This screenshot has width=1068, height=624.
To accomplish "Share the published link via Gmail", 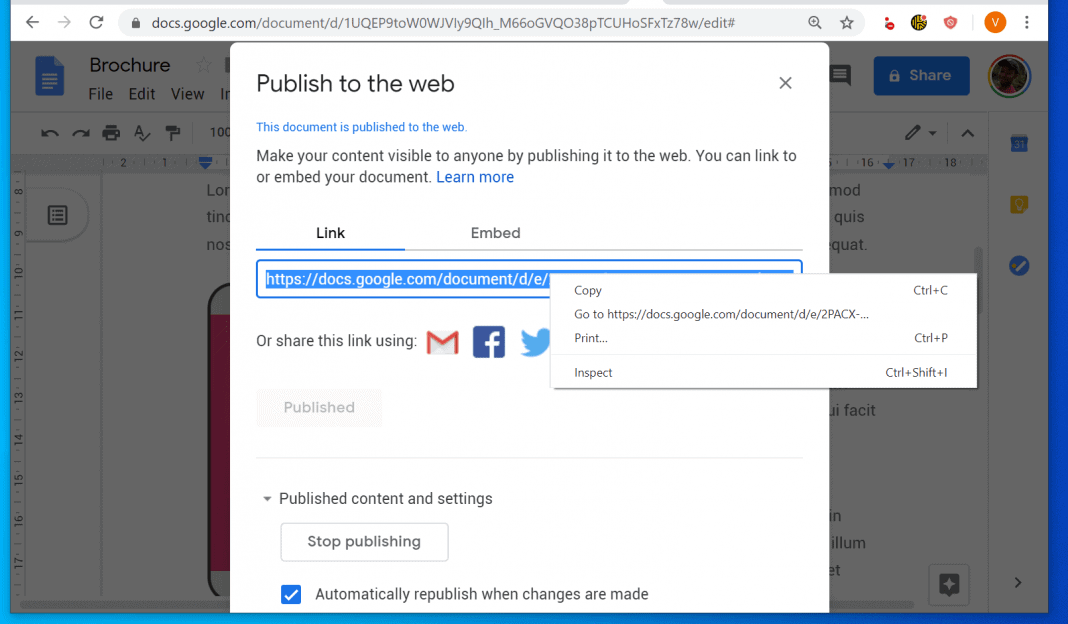I will click(x=441, y=342).
